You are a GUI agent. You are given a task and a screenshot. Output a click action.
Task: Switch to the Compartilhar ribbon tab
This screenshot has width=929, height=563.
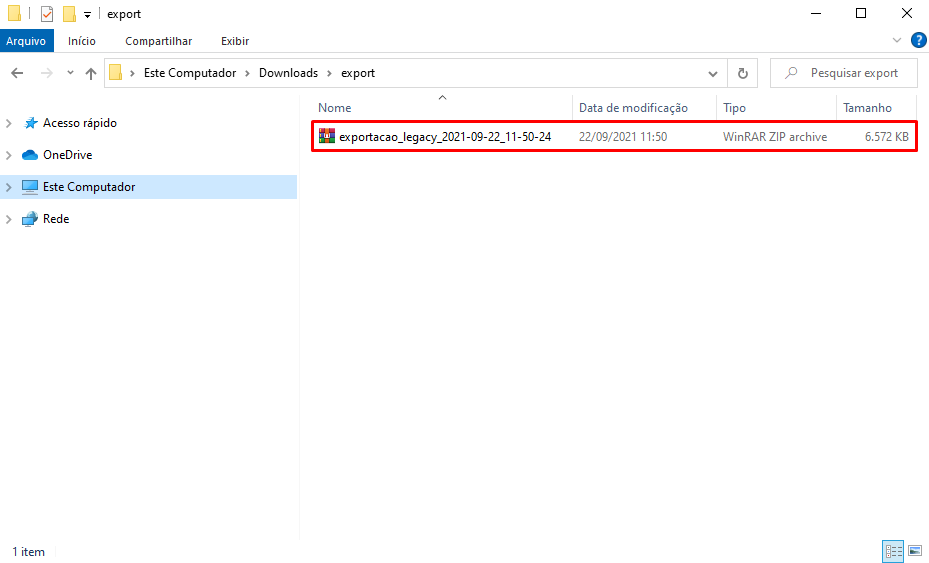pyautogui.click(x=158, y=41)
